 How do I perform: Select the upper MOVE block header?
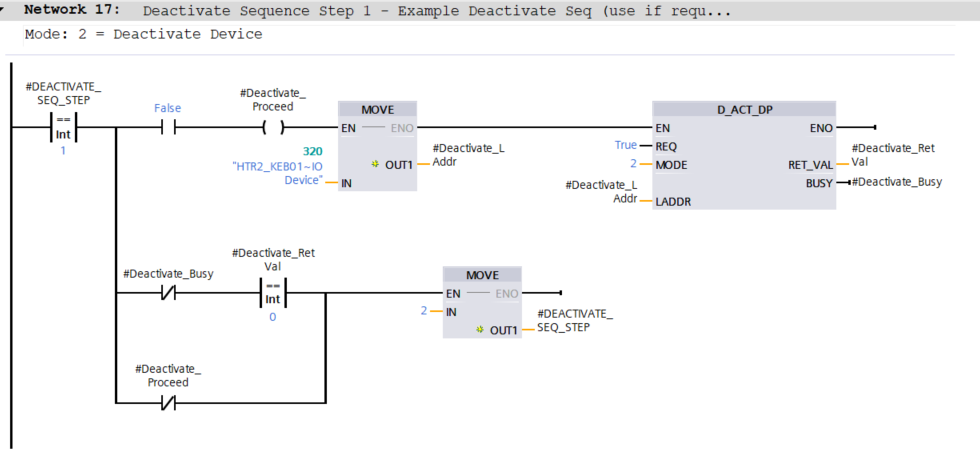(378, 109)
